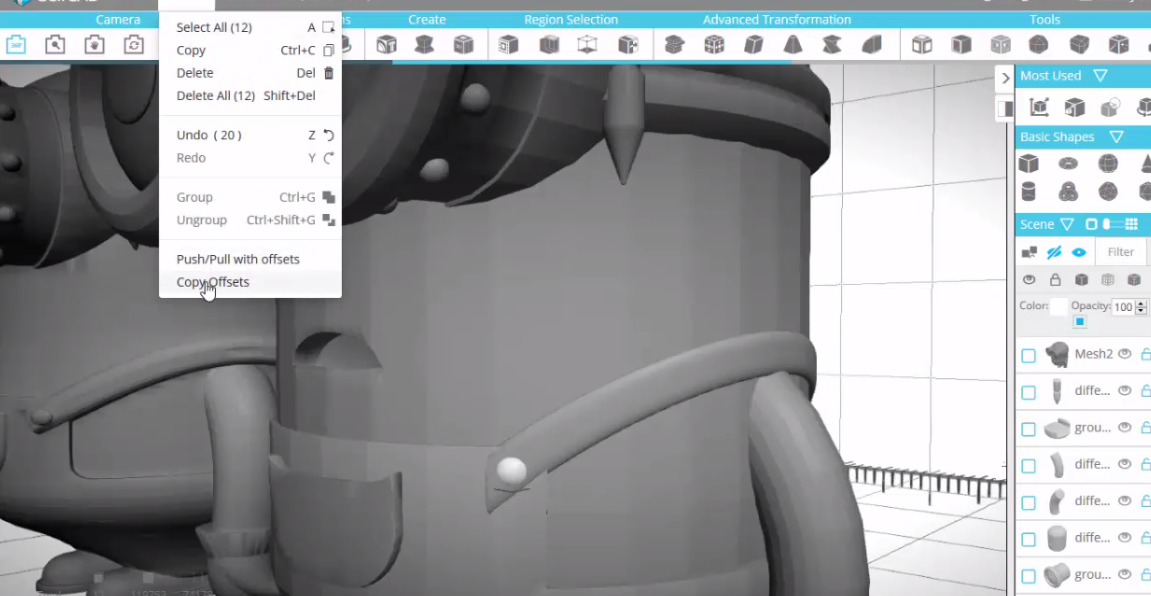Open the Advanced Transformation group label
This screenshot has width=1151, height=596.
click(x=777, y=20)
